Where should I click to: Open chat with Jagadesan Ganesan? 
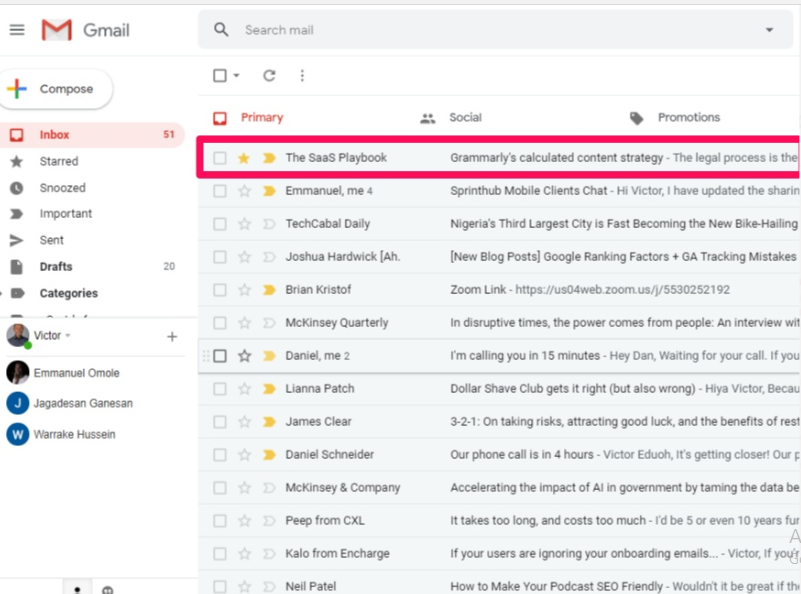click(83, 403)
